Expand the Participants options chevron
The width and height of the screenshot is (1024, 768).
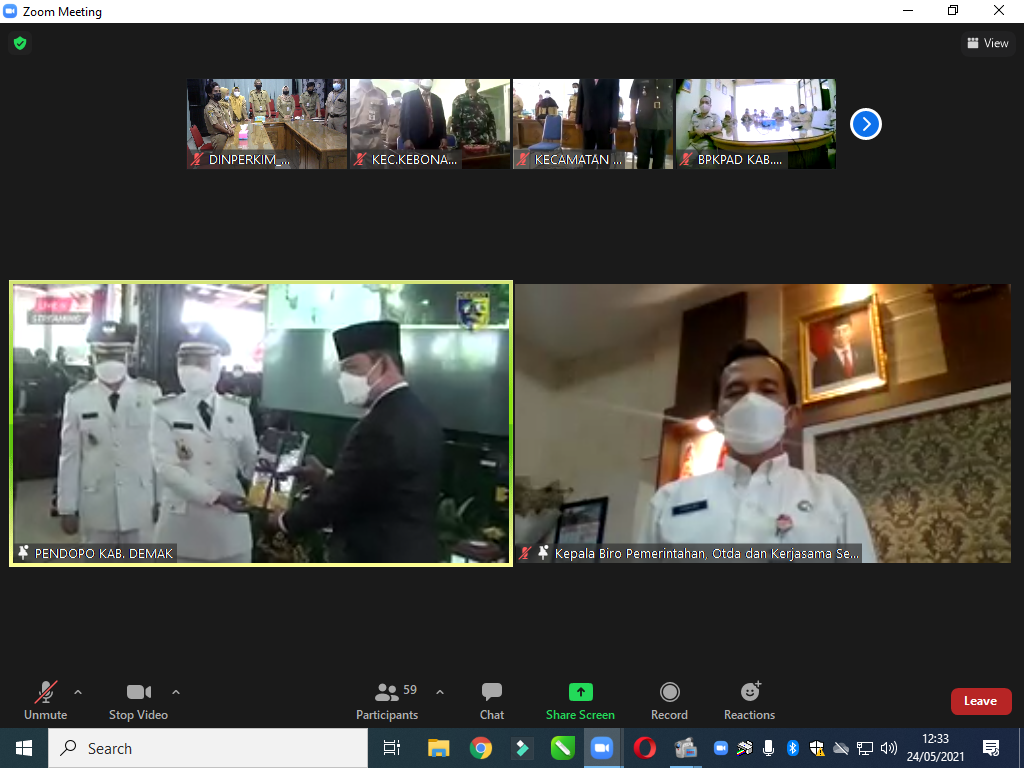click(440, 692)
